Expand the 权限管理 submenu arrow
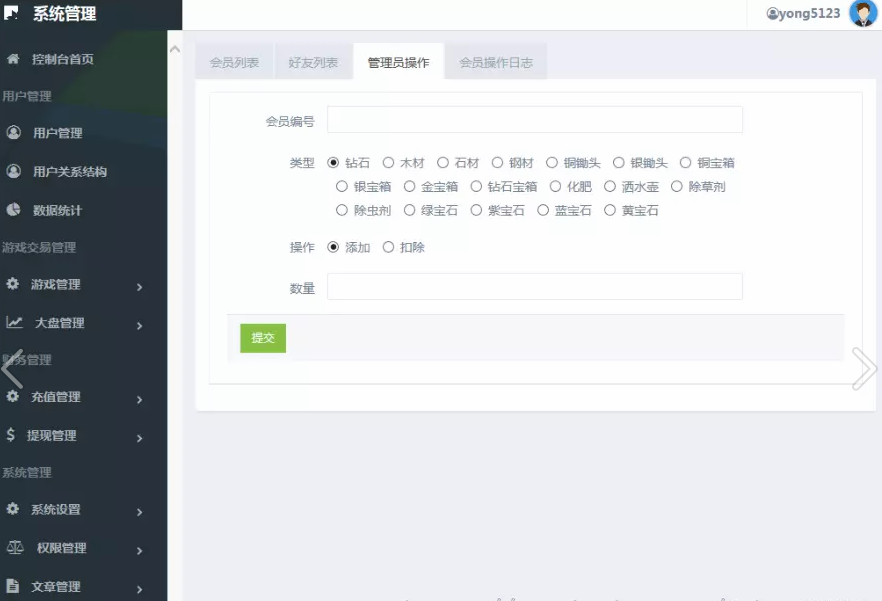 point(140,550)
